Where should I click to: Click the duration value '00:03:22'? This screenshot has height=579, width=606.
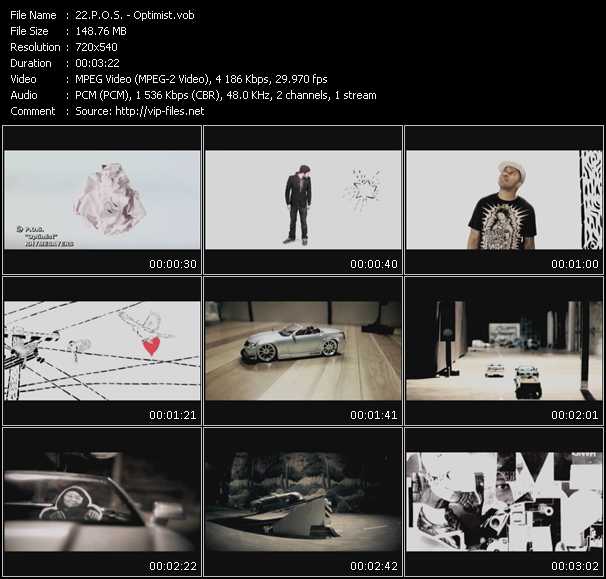point(97,63)
